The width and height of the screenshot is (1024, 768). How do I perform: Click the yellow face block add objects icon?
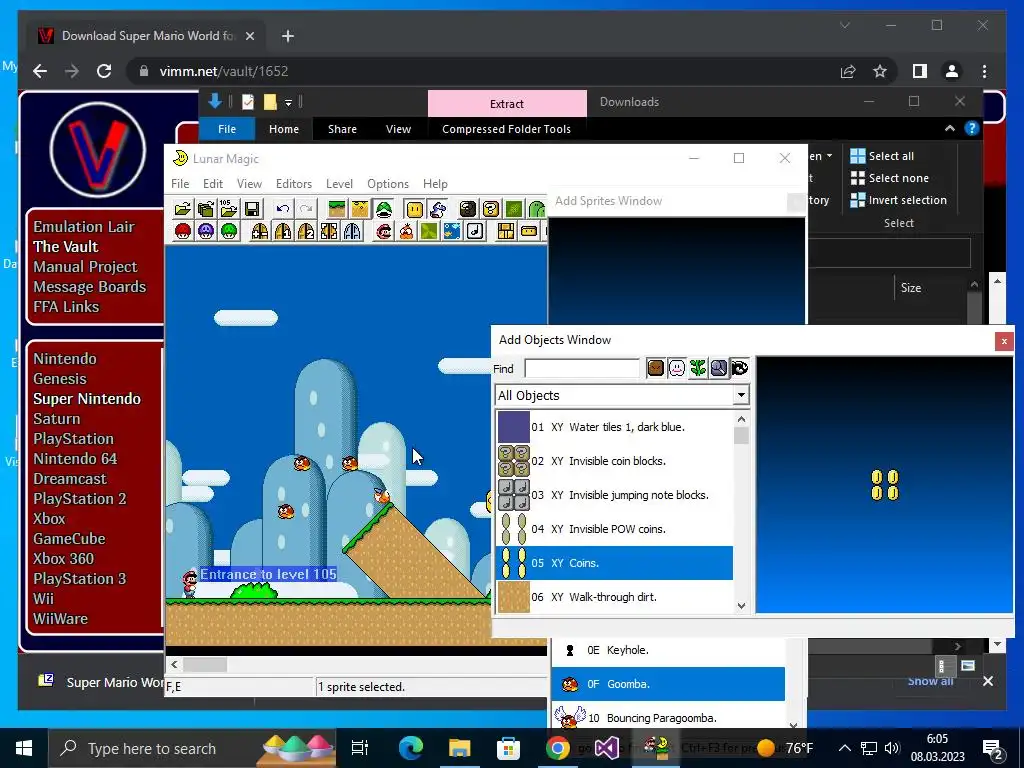pos(414,209)
